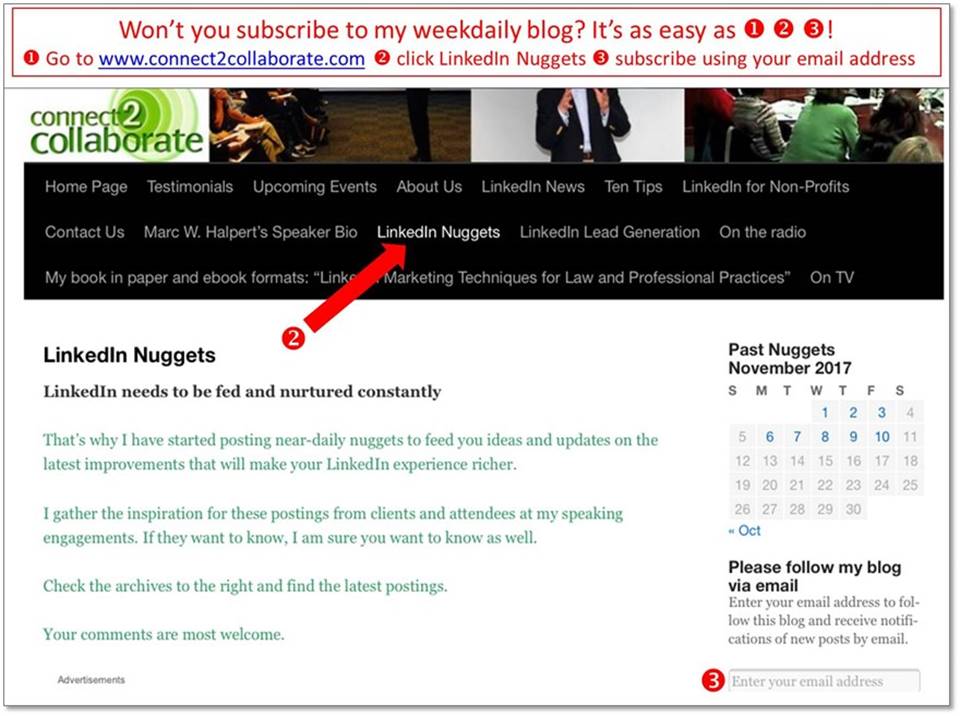
Task: Open the Ten Tips page
Action: point(633,187)
